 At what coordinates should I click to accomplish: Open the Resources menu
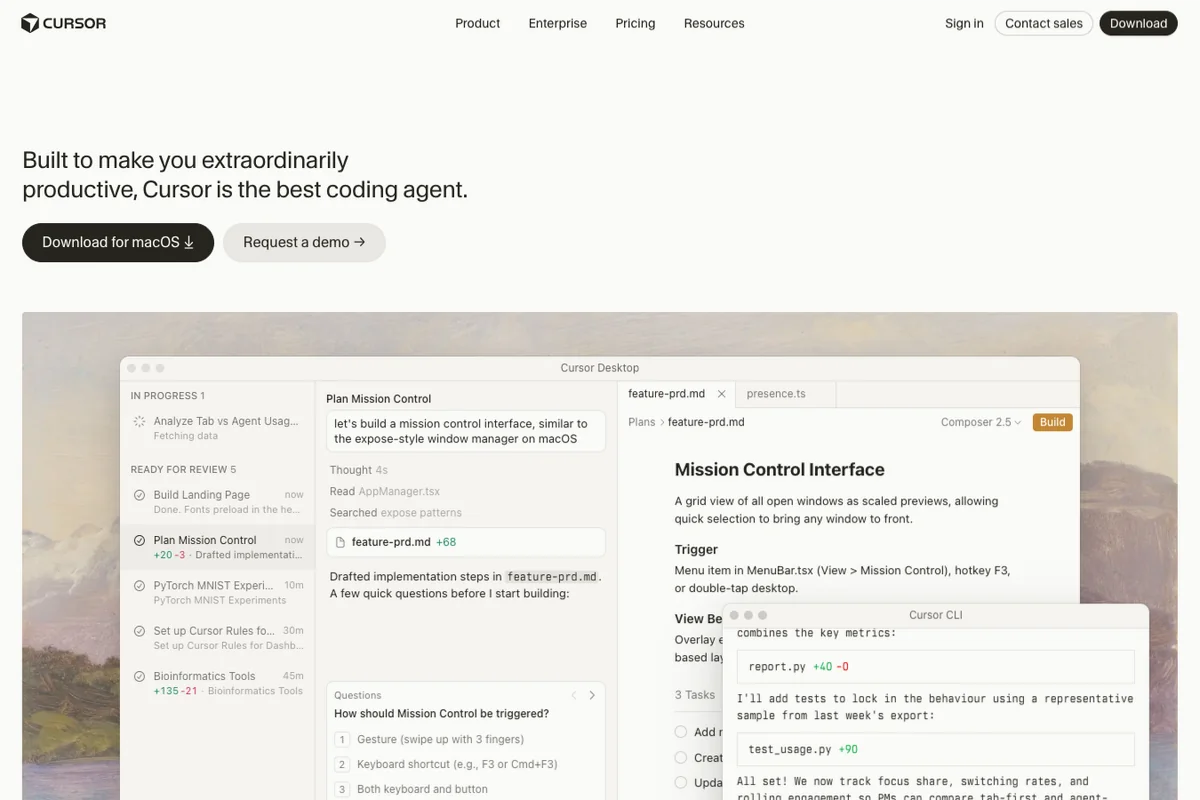tap(714, 23)
